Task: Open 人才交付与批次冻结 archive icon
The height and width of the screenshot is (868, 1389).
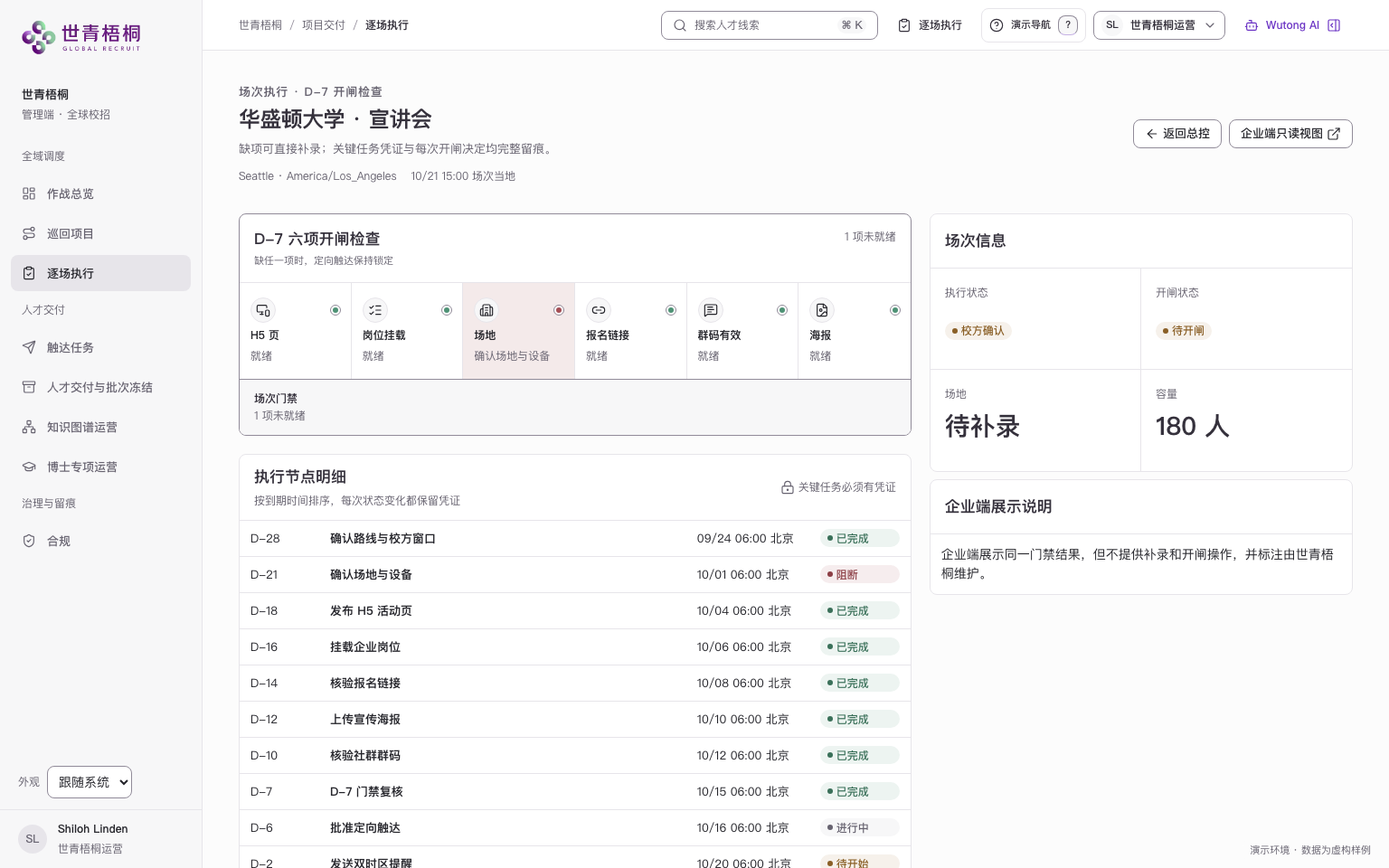Action: [x=29, y=387]
